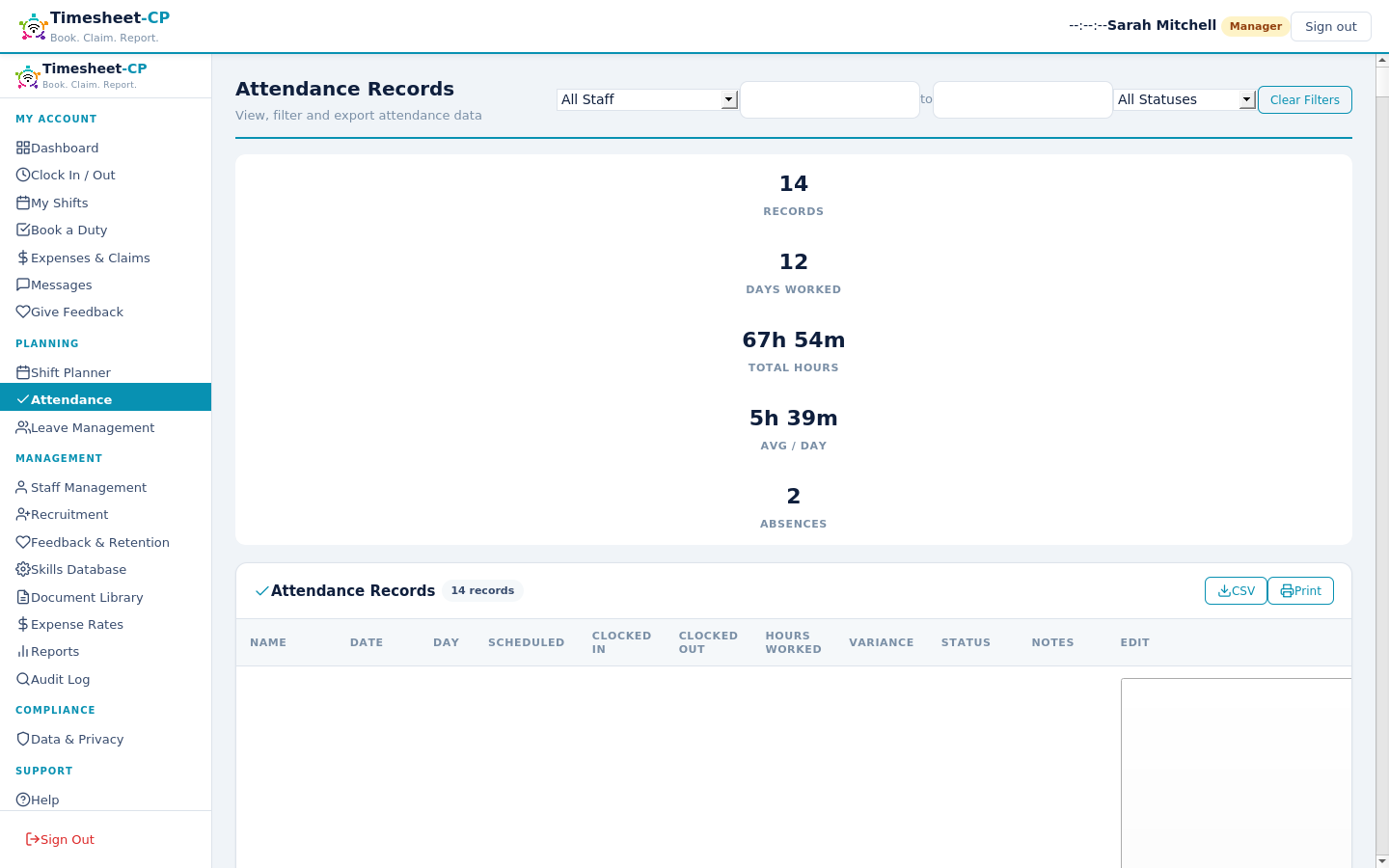Viewport: 1389px width, 868px height.
Task: Click the magnifier icon beside Audit Log
Action: point(23,679)
